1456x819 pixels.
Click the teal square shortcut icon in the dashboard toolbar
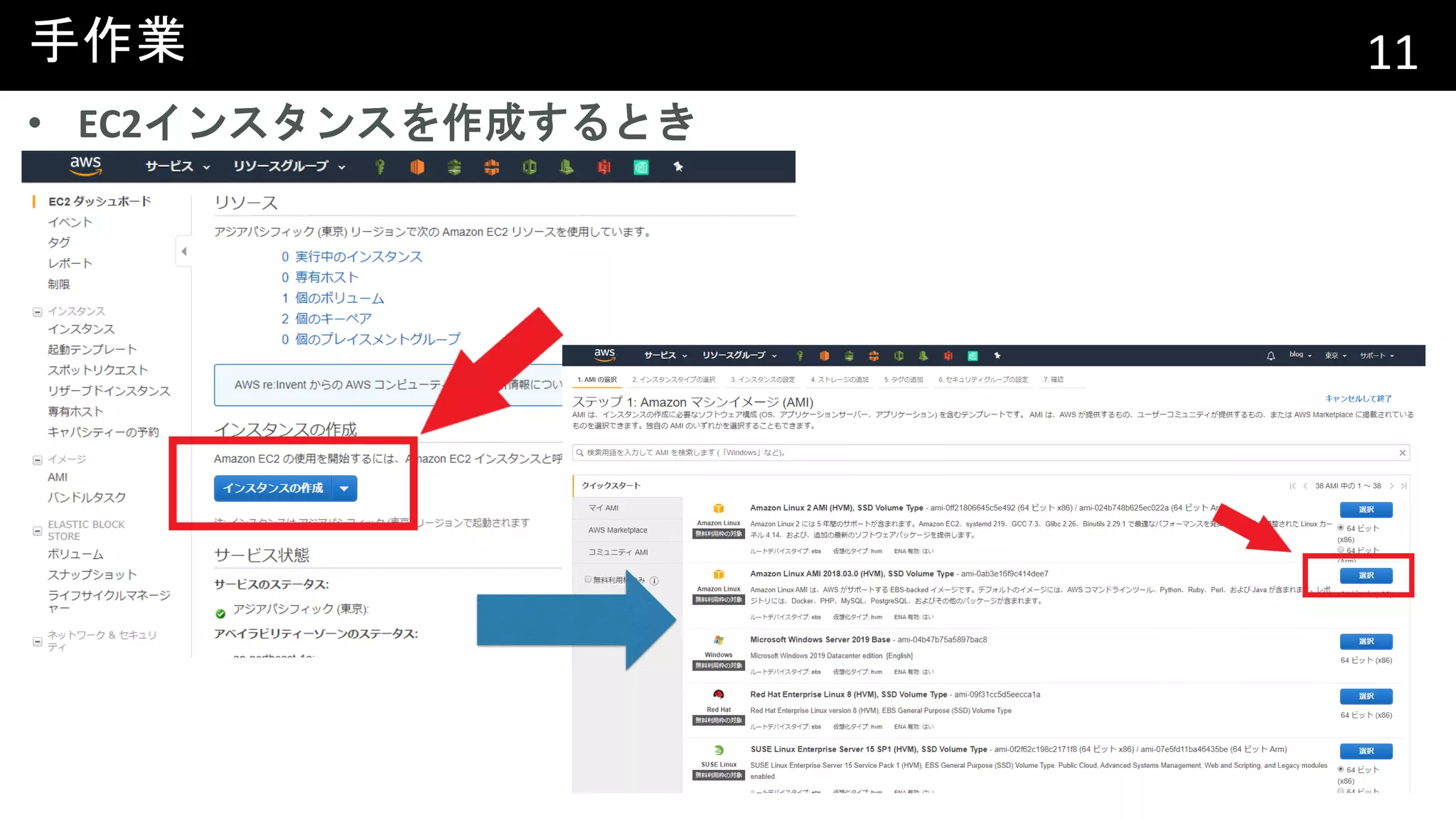641,167
